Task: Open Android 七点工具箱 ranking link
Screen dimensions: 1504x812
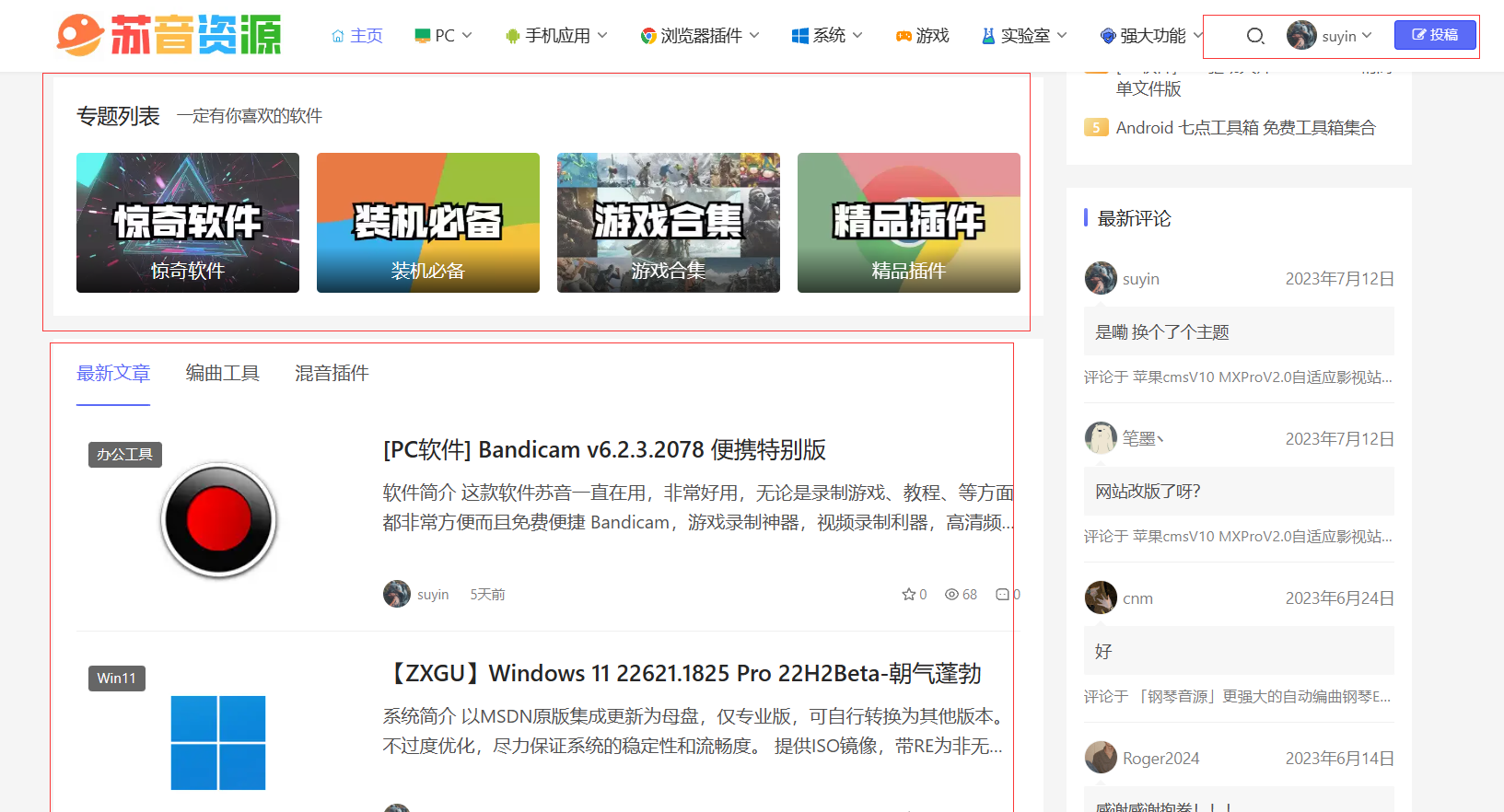Action: [1246, 128]
